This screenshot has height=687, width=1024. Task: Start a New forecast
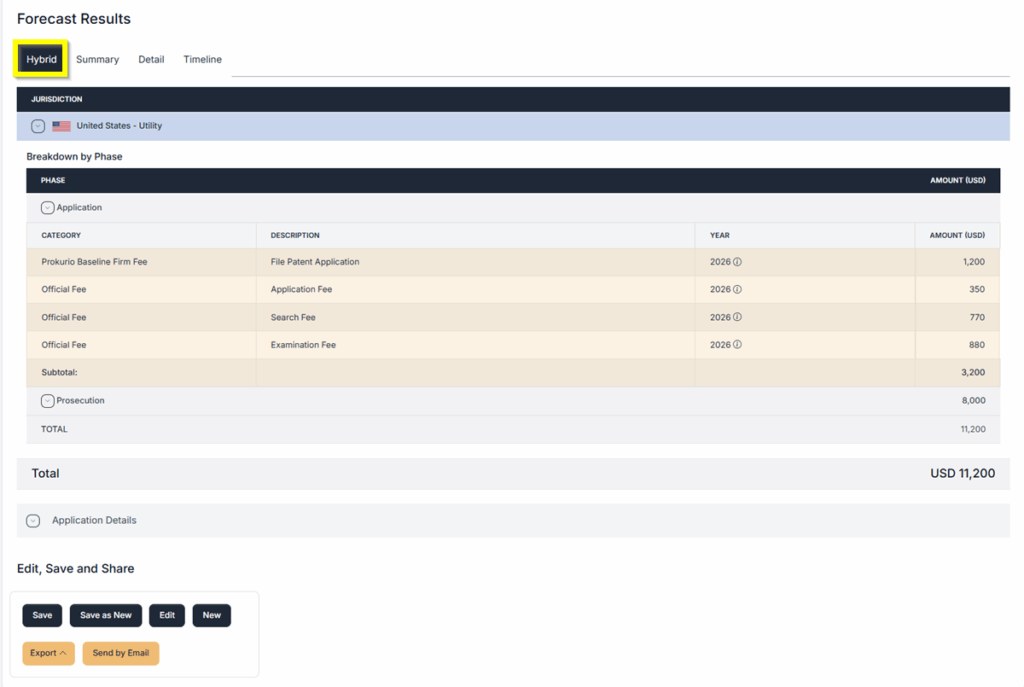point(212,616)
